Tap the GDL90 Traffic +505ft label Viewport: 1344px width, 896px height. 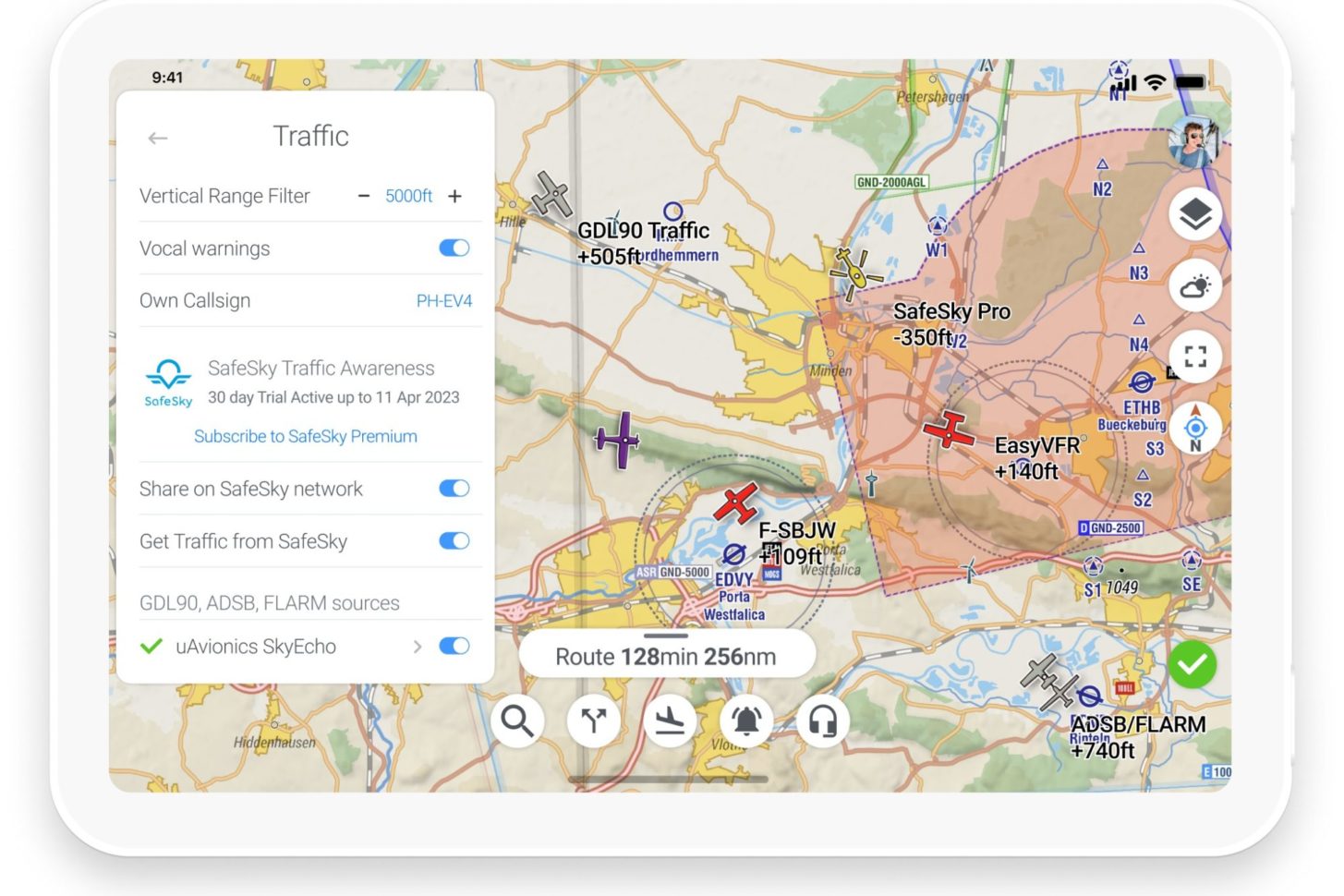[x=644, y=243]
